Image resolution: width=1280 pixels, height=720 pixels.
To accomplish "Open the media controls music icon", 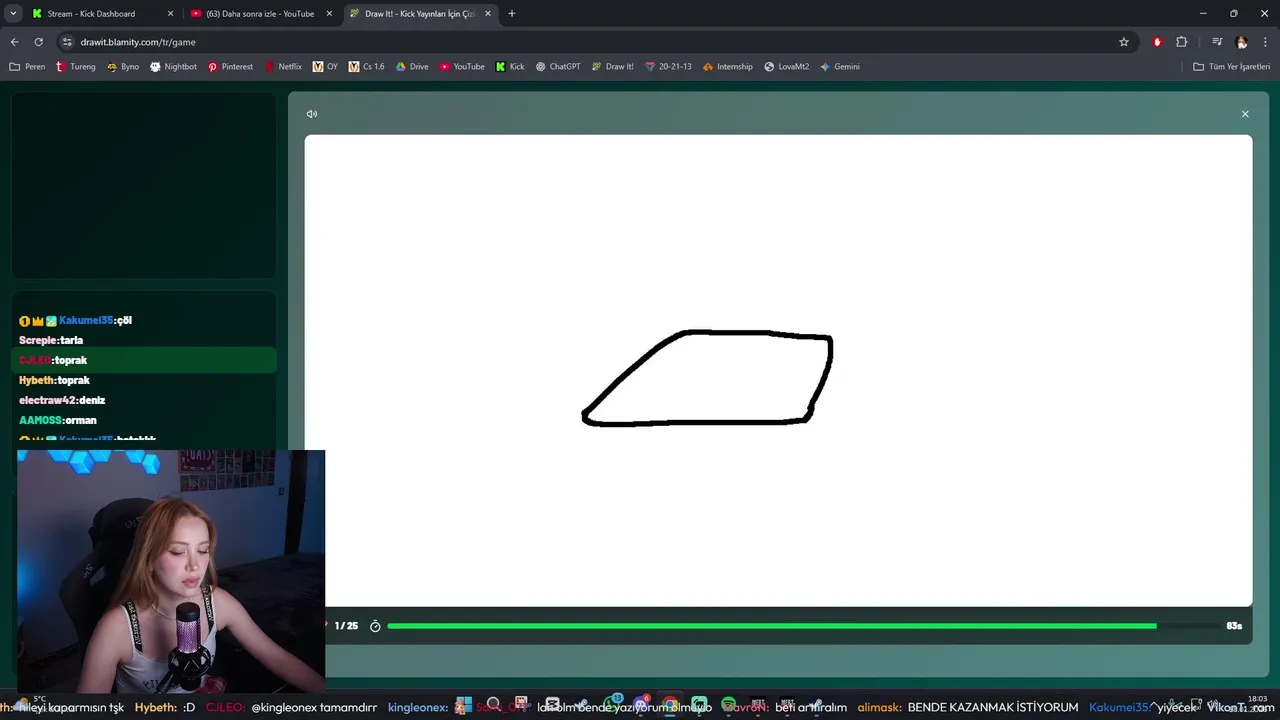I will tap(1217, 42).
